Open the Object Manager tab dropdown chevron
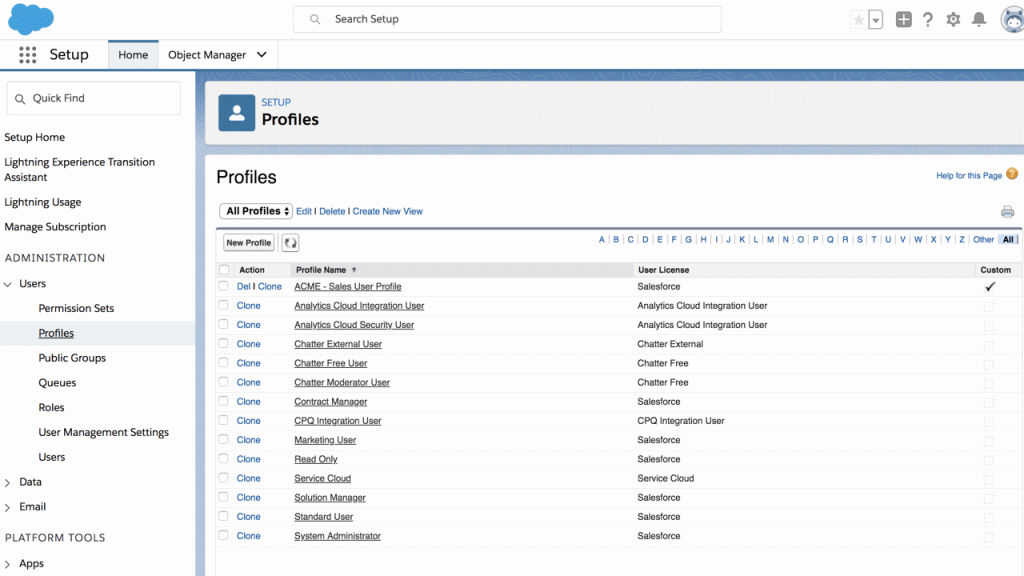Screen dimensions: 1024x576 (261, 55)
